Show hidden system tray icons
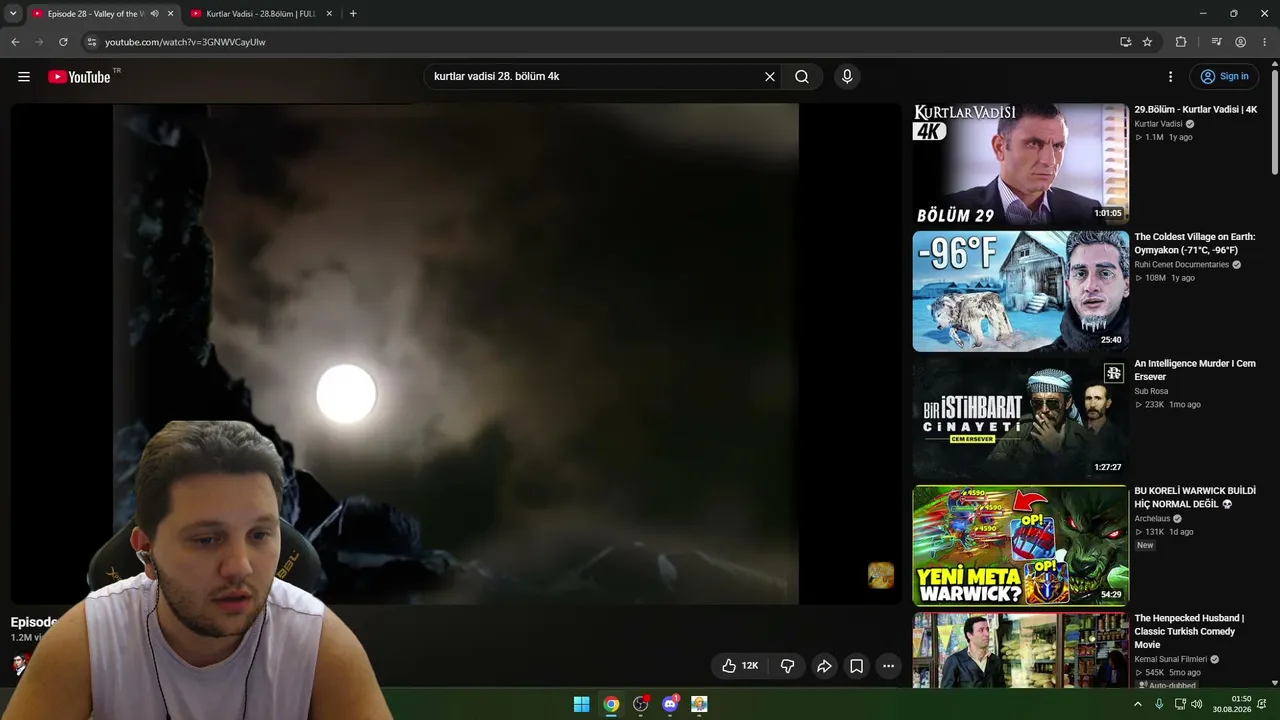Image resolution: width=1280 pixels, height=720 pixels. coord(1137,704)
